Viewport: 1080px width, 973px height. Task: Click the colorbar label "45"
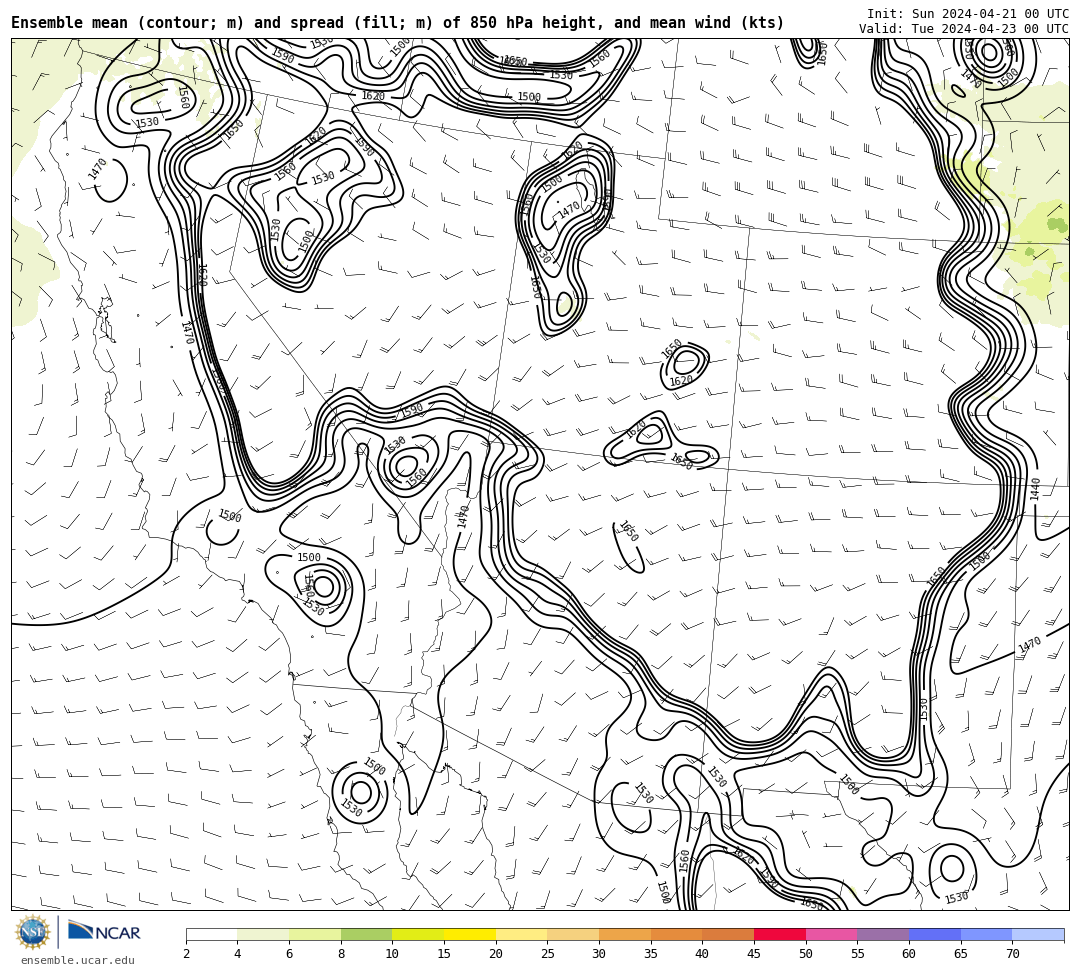[x=754, y=954]
